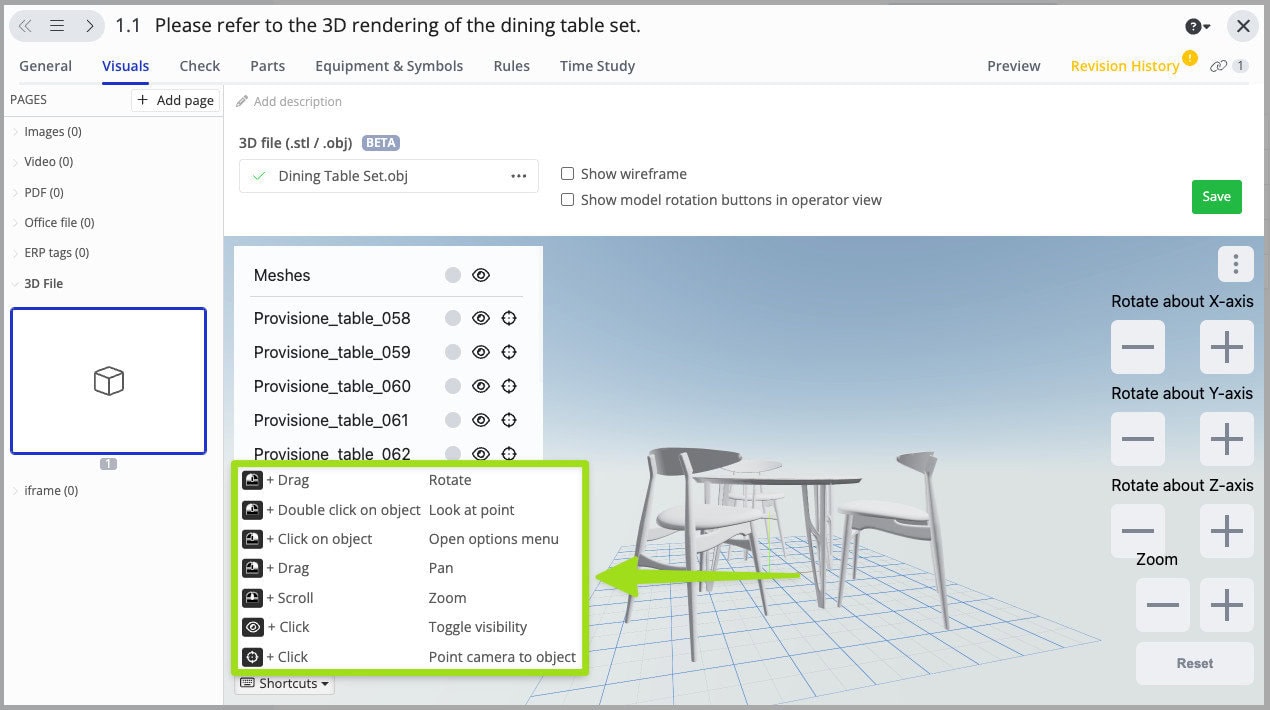The width and height of the screenshot is (1270, 710).
Task: Point camera to Provisione_table_060
Action: click(x=509, y=386)
